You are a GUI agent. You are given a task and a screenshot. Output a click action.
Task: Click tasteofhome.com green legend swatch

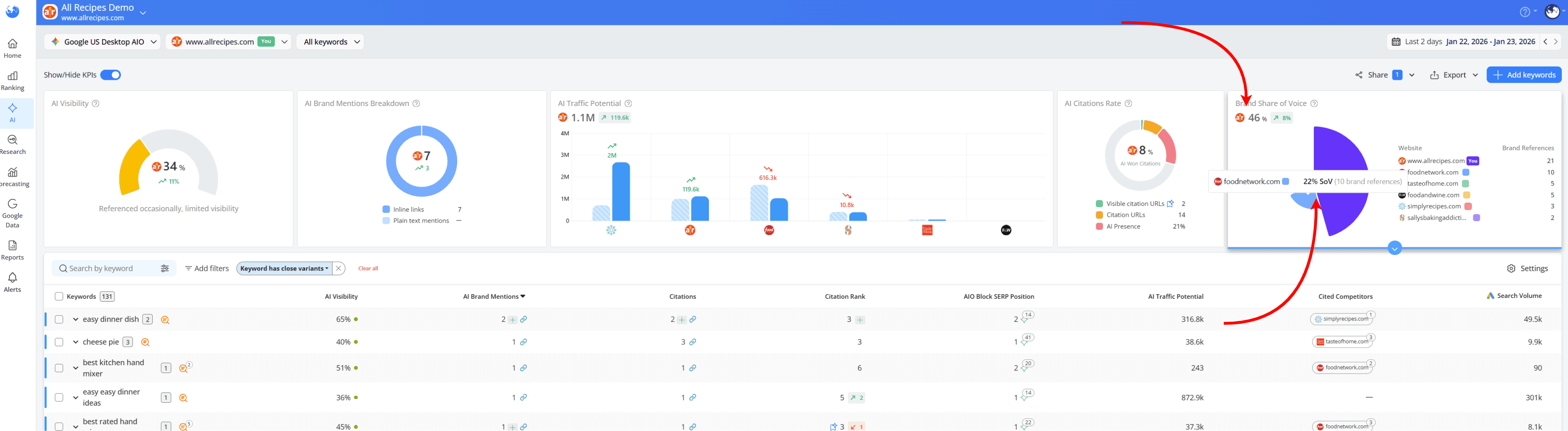[1466, 184]
